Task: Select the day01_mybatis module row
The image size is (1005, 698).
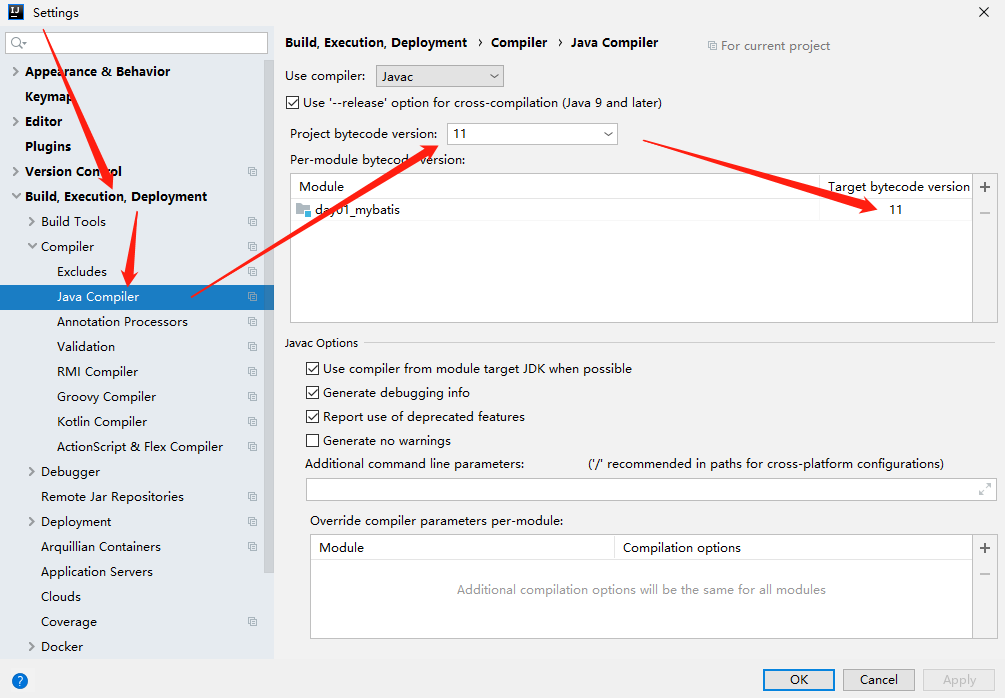Action: pos(631,210)
